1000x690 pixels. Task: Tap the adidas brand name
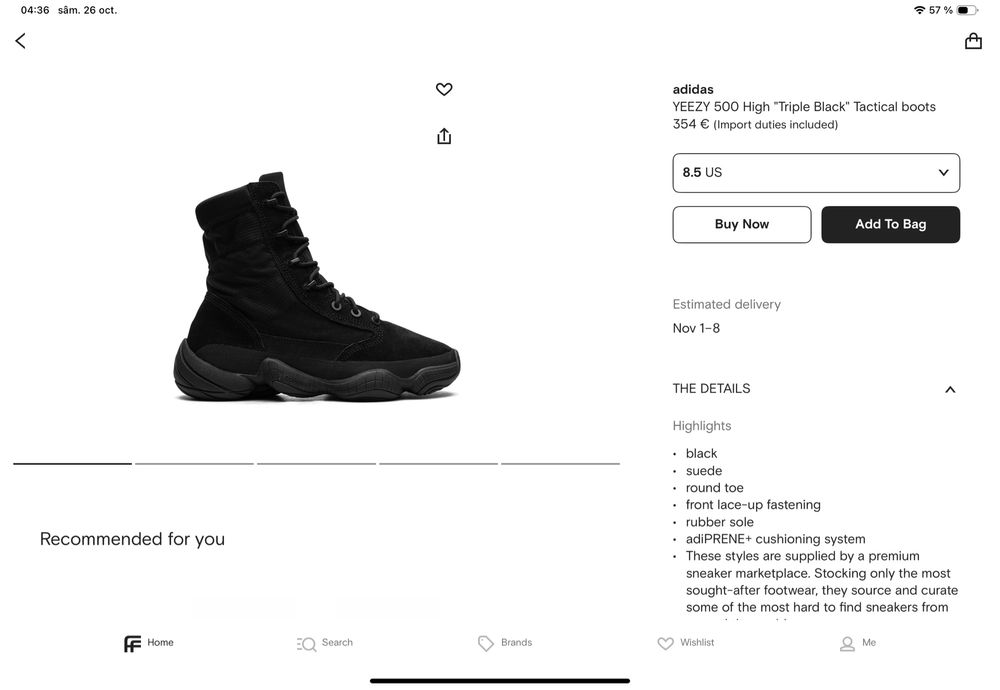[693, 89]
